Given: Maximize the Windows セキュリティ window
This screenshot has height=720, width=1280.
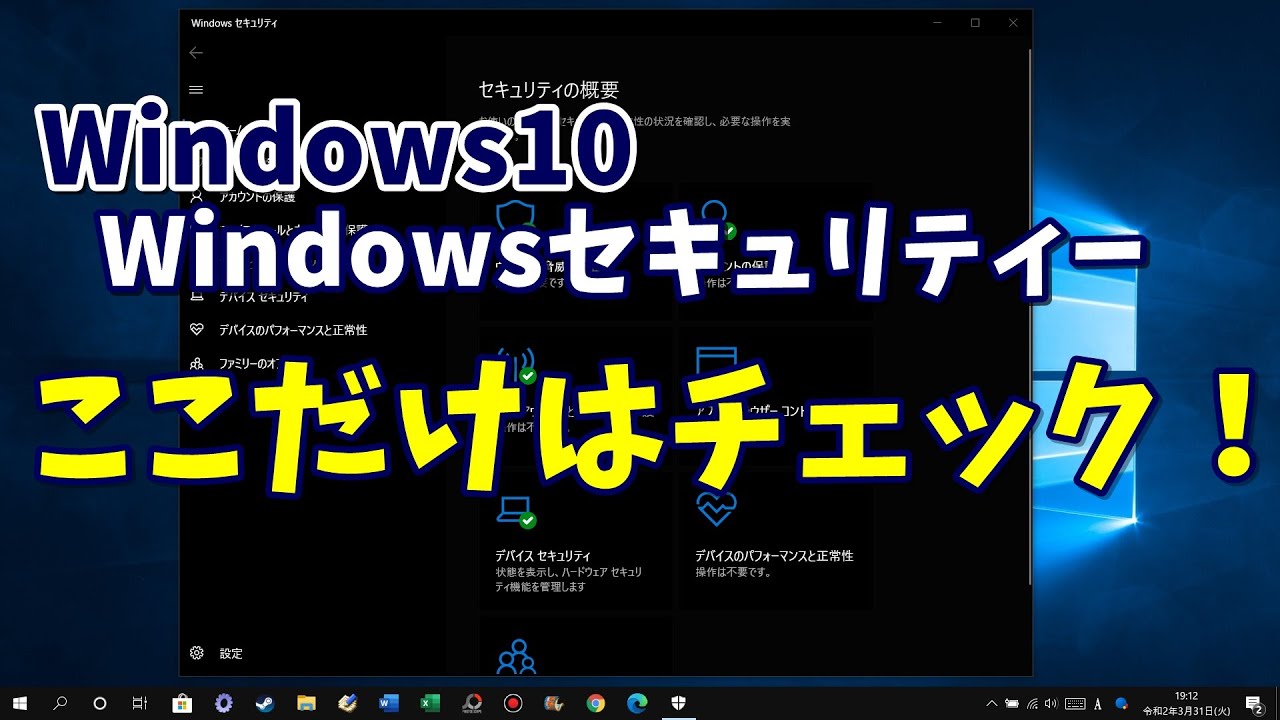Looking at the screenshot, I should coord(975,22).
